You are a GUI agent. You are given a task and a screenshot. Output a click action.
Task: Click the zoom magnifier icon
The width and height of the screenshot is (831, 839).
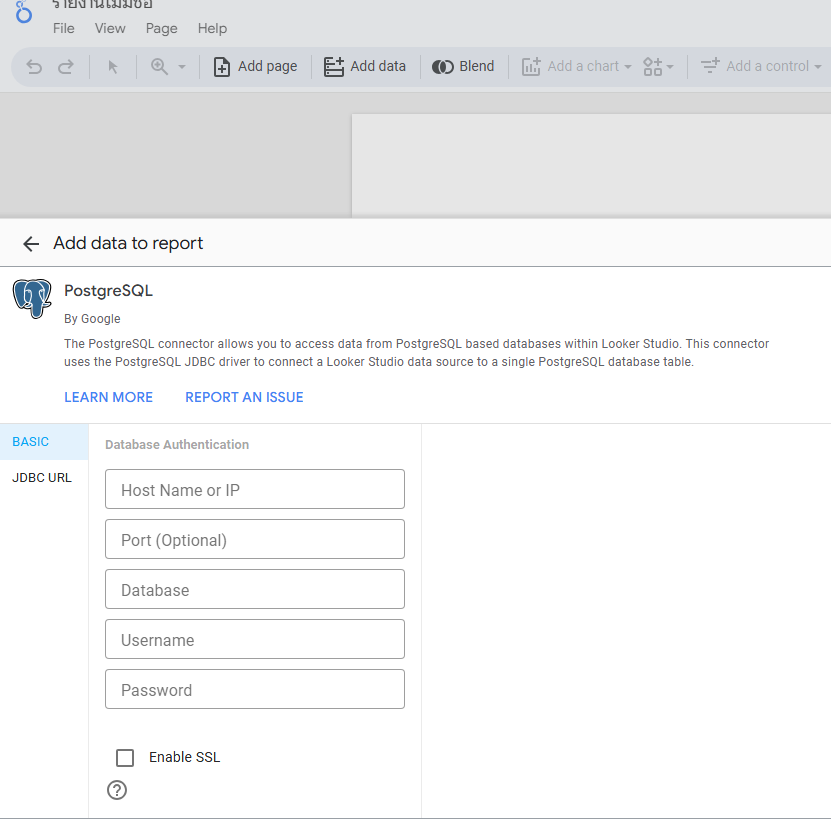pyautogui.click(x=159, y=67)
